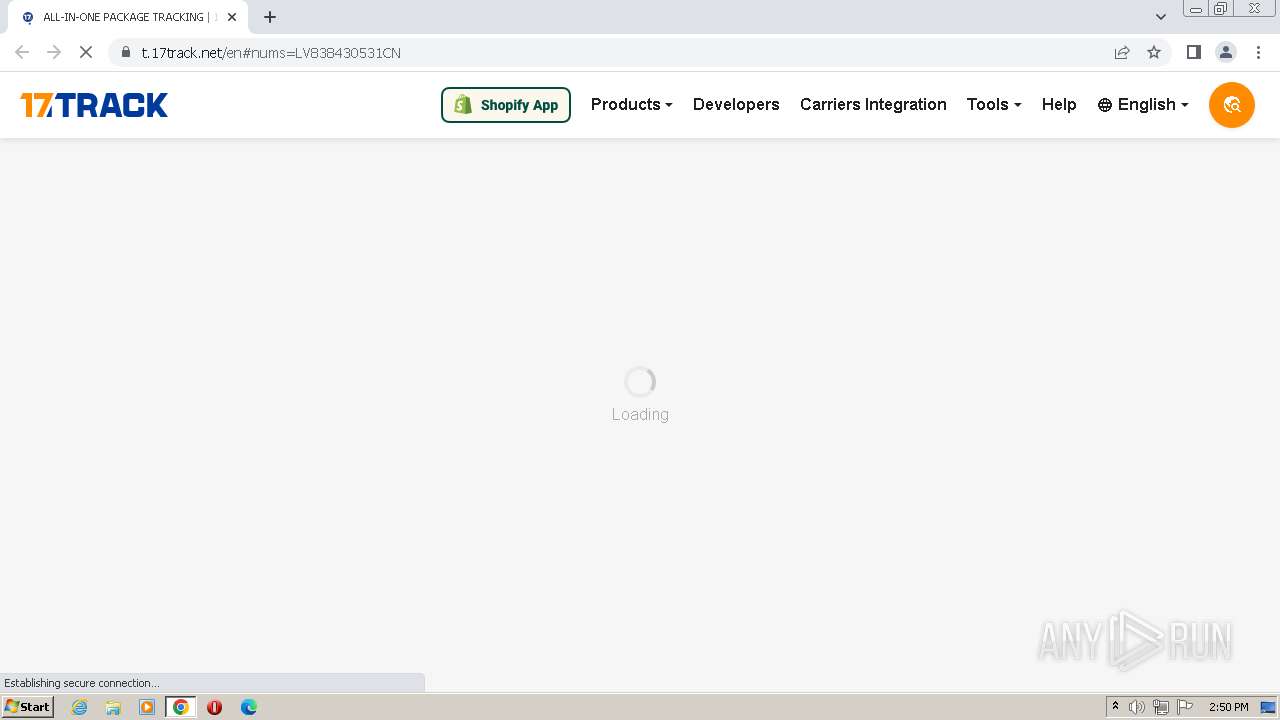Image resolution: width=1280 pixels, height=720 pixels.
Task: Click the 17TRACK logo
Action: (94, 105)
